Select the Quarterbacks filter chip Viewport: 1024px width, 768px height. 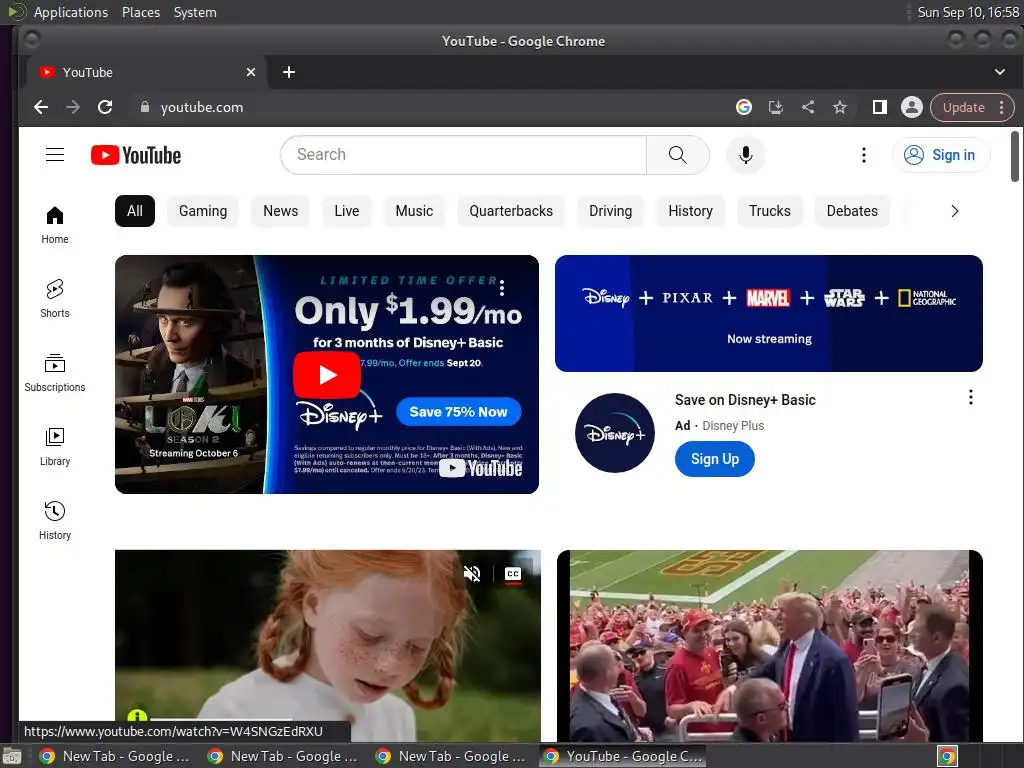click(x=511, y=211)
